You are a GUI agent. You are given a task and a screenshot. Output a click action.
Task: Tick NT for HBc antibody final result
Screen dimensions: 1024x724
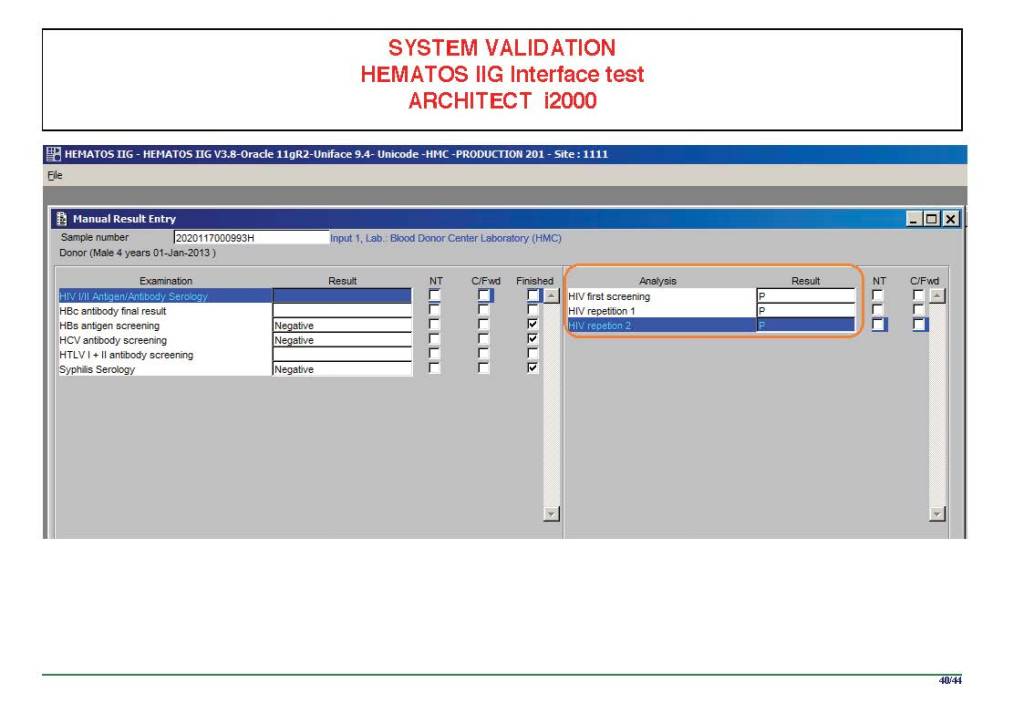pyautogui.click(x=434, y=311)
